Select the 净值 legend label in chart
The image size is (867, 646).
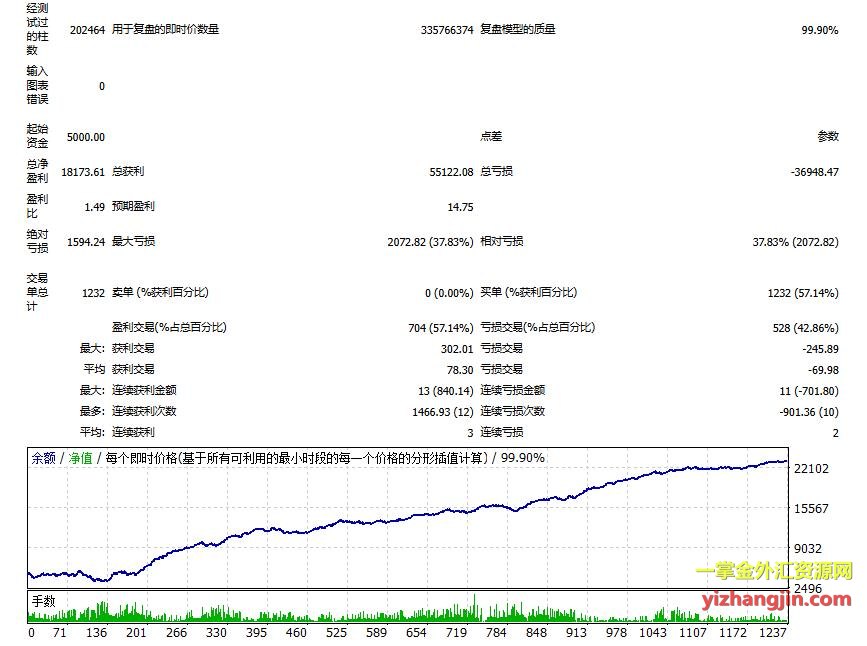pos(80,458)
